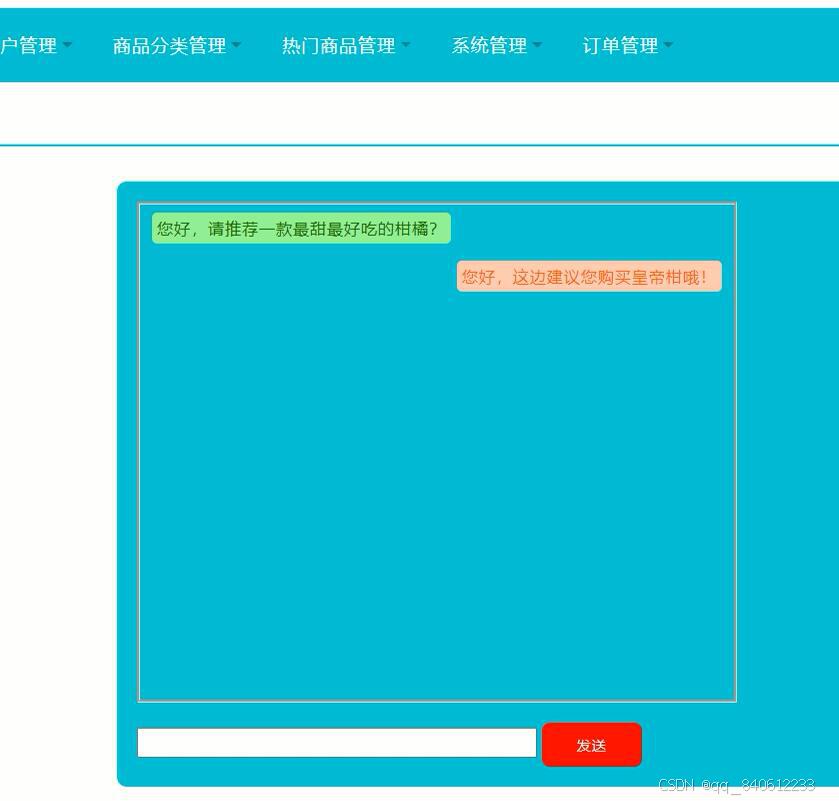Expand the 系统管理 dropdown arrow
839x801 pixels.
(x=538, y=46)
